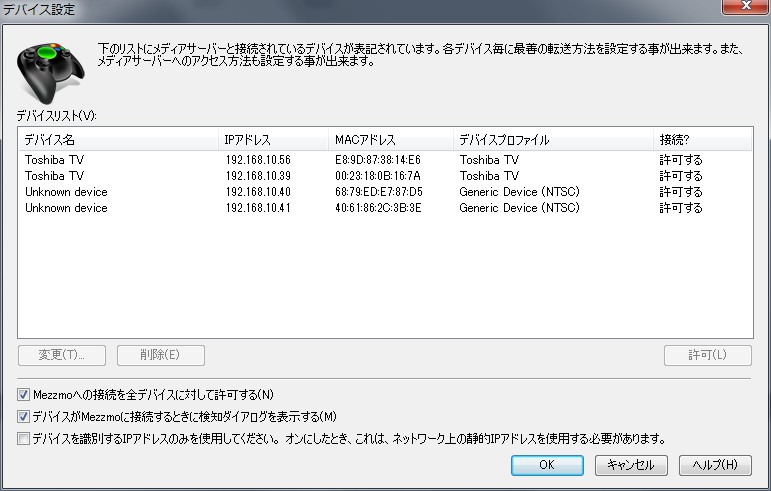
Task: Sort by IPアドレス column header
Action: (x=273, y=140)
